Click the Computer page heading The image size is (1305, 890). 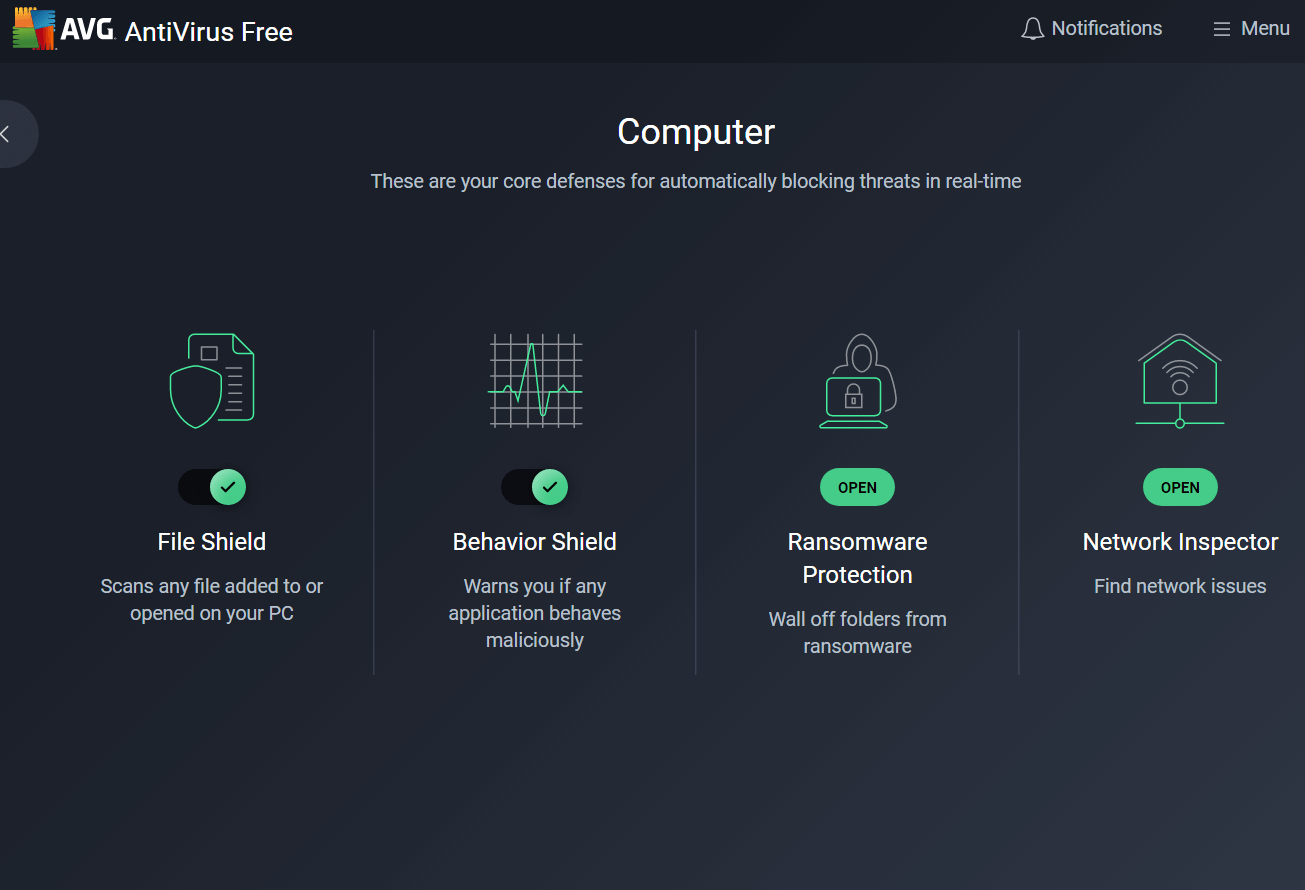point(696,132)
